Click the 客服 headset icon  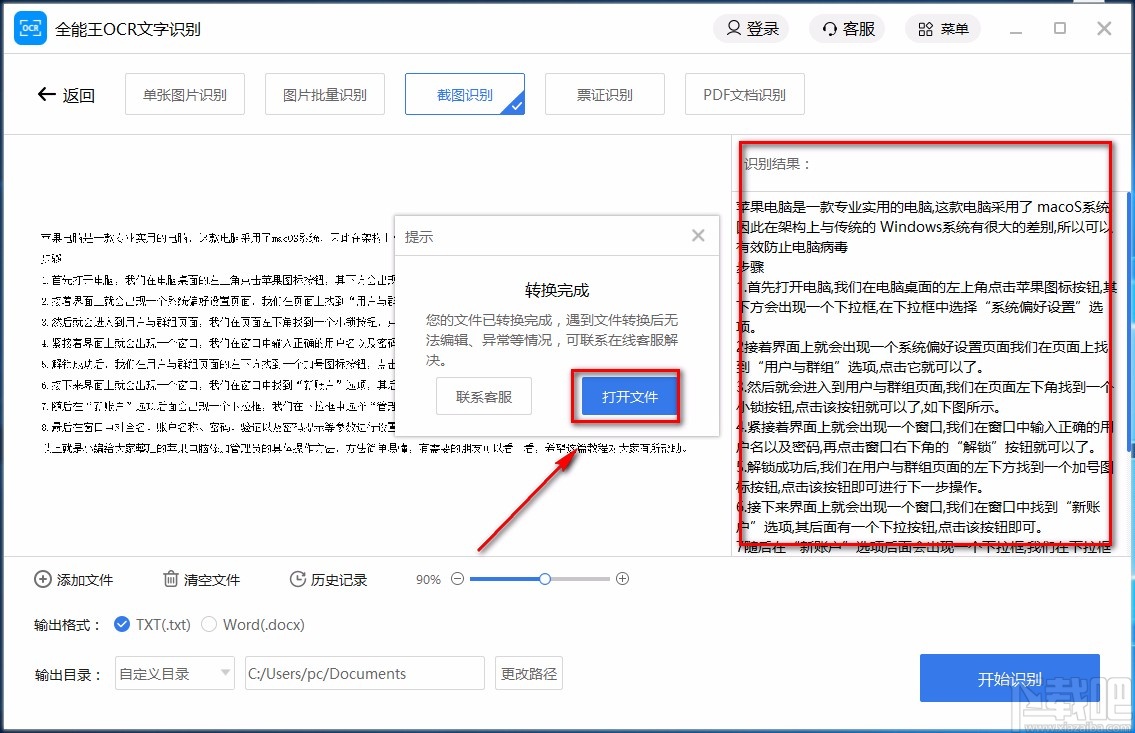(x=829, y=29)
